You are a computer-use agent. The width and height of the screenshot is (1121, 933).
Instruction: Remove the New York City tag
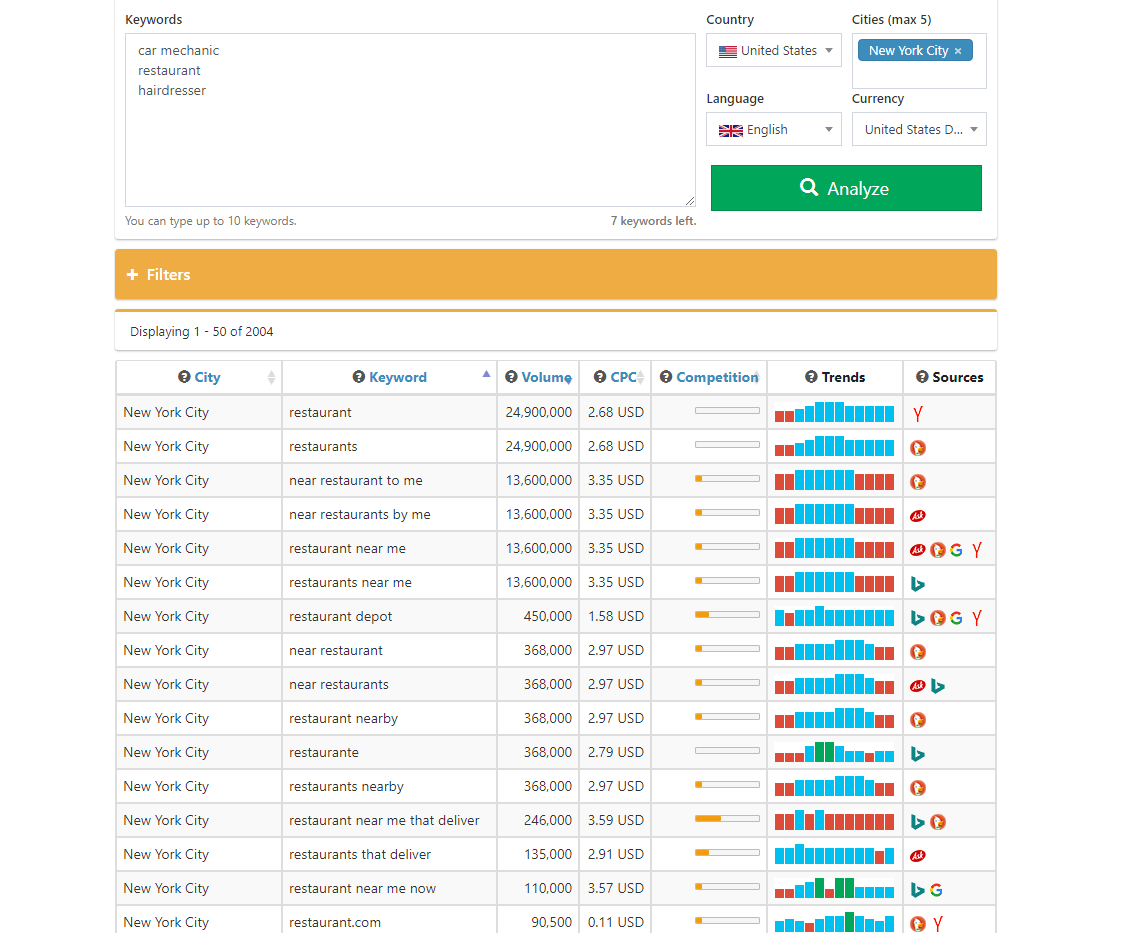point(958,51)
